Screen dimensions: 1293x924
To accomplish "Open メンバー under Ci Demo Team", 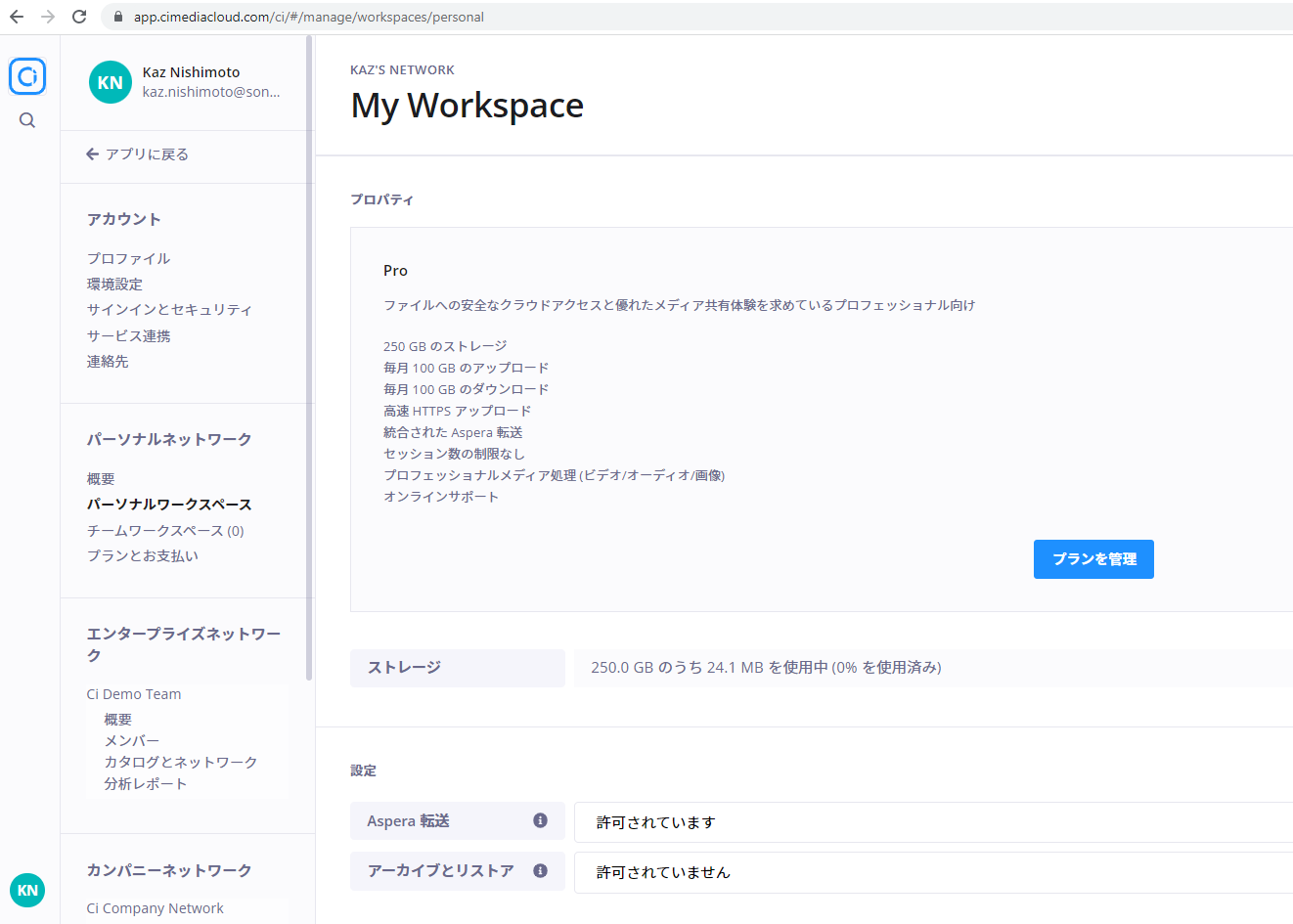I will click(x=132, y=740).
